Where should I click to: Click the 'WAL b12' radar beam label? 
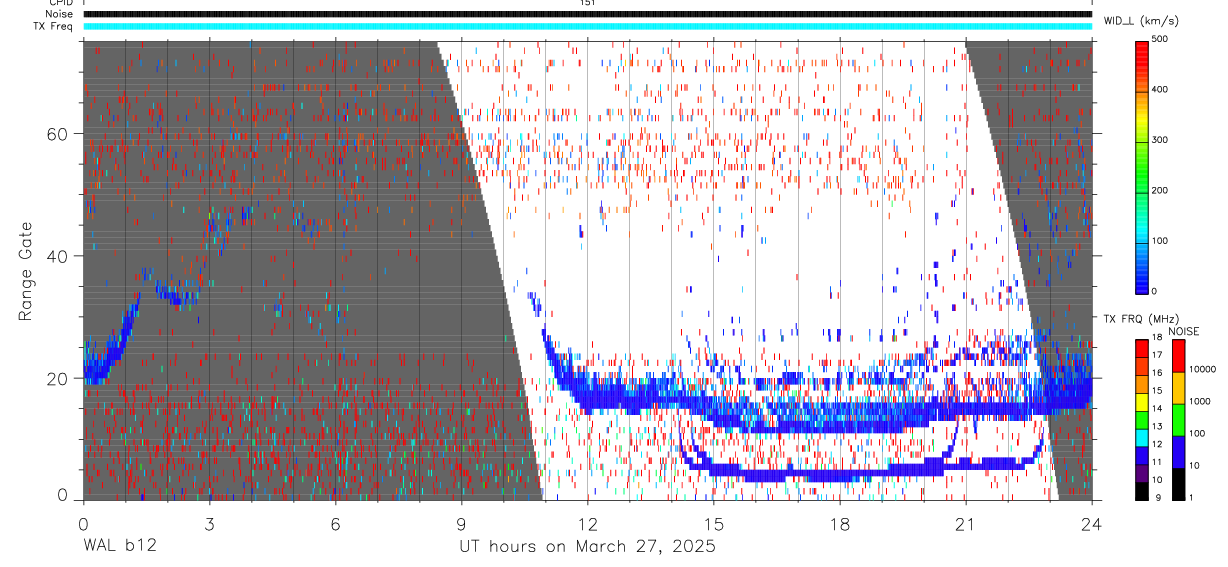pos(119,546)
